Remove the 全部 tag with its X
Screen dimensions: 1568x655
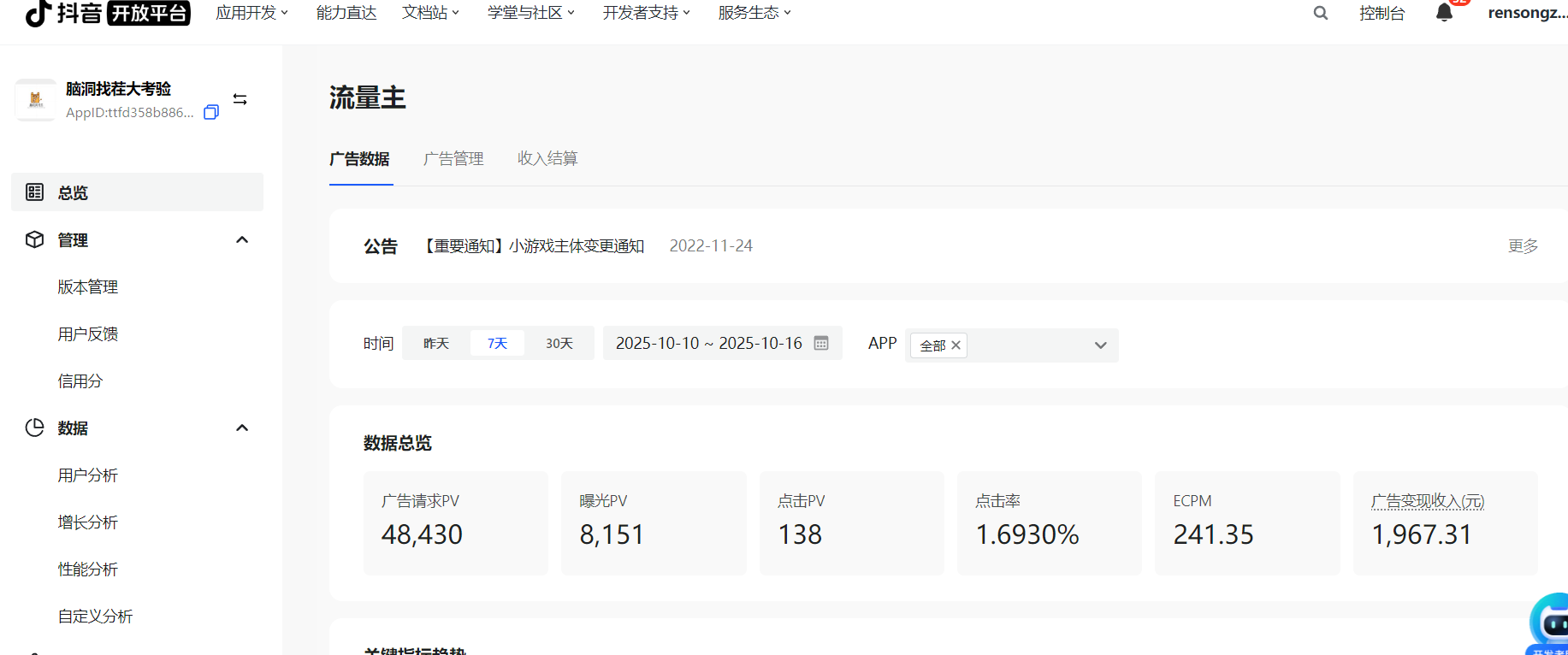(x=956, y=345)
